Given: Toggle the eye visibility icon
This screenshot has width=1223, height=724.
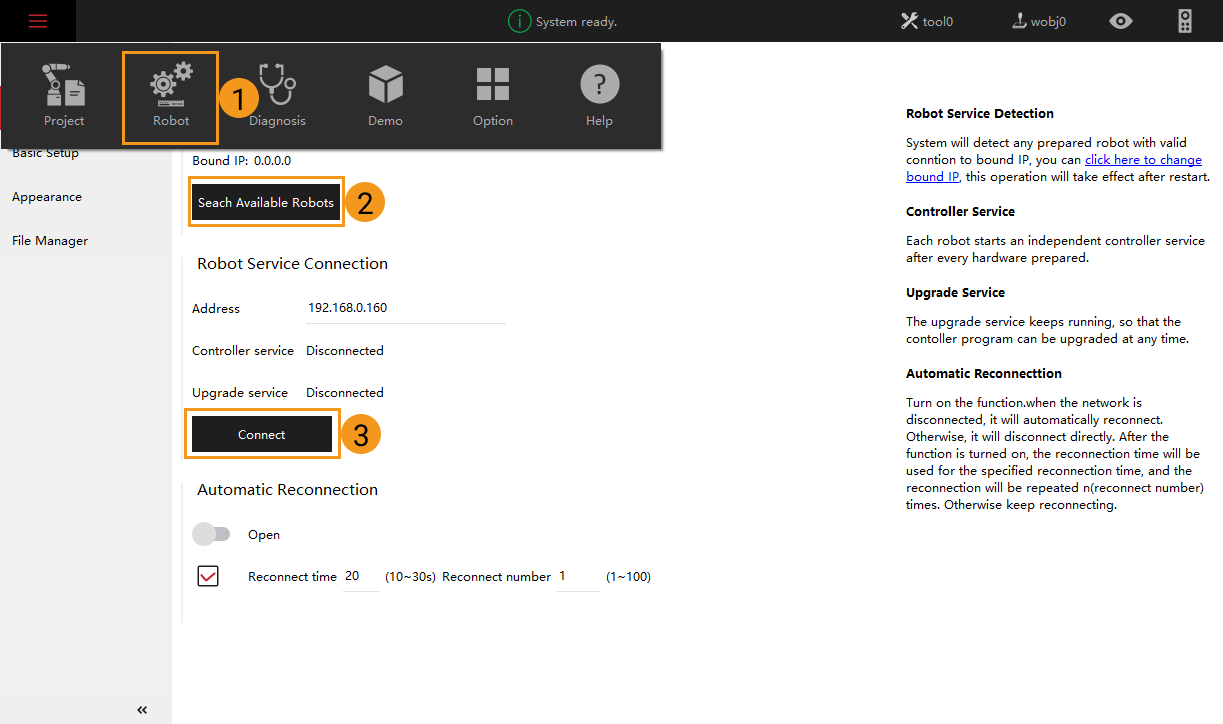Looking at the screenshot, I should pyautogui.click(x=1121, y=21).
